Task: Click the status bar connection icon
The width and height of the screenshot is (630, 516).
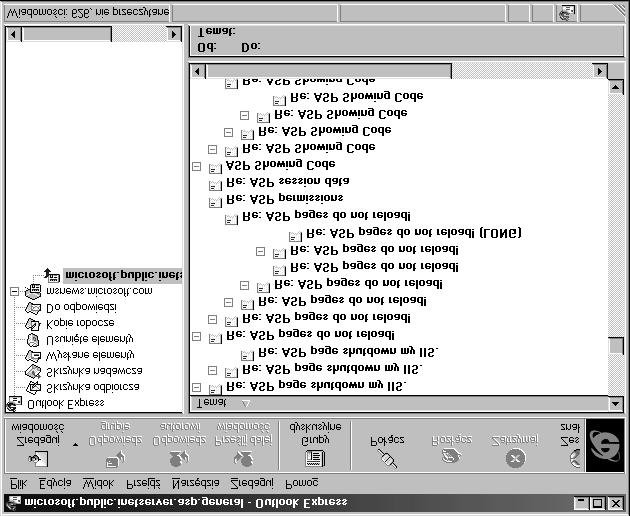Action: 567,13
